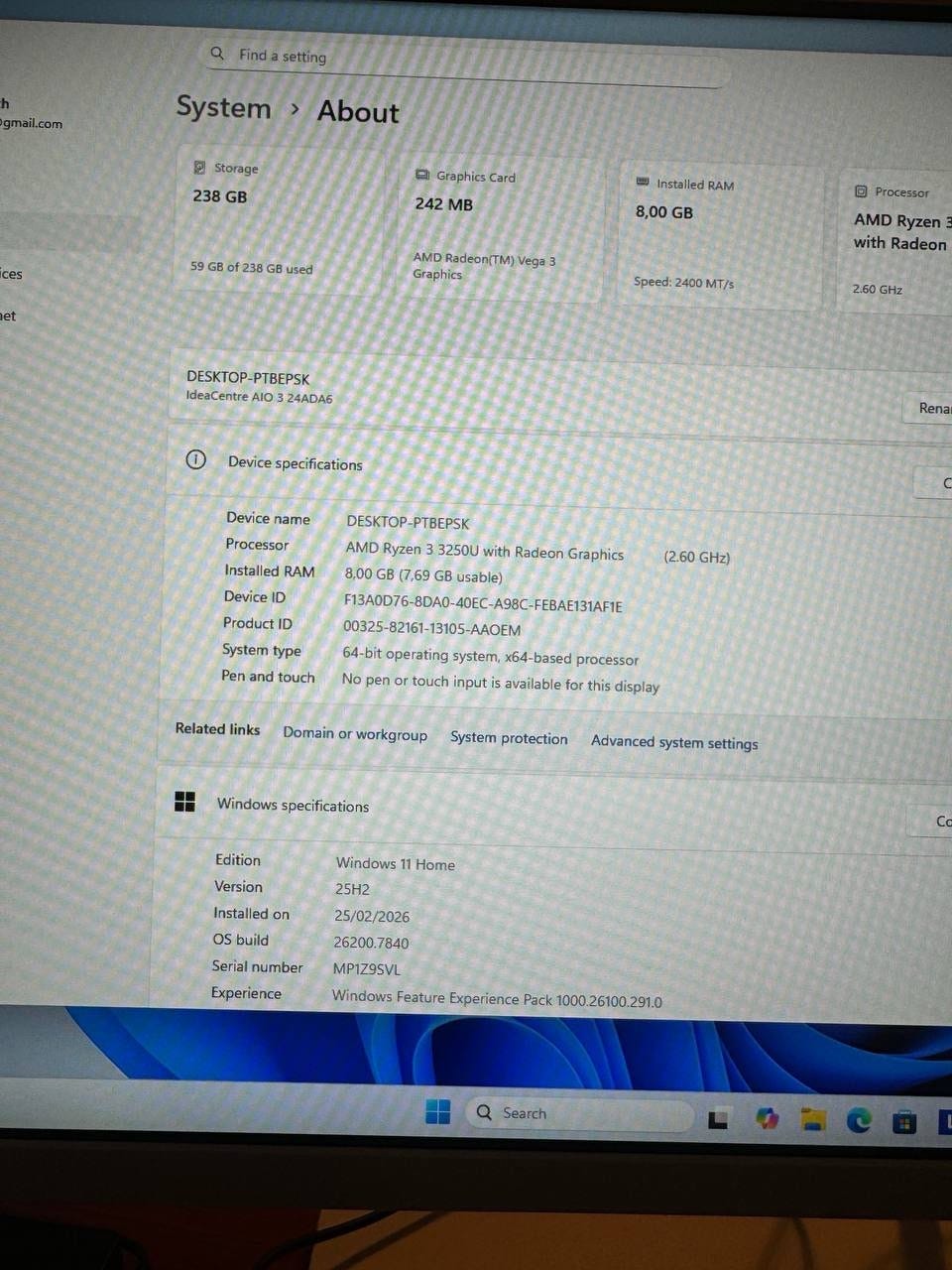Viewport: 952px width, 1270px height.
Task: Click the taskbar search magnifier icon
Action: coord(484,1112)
